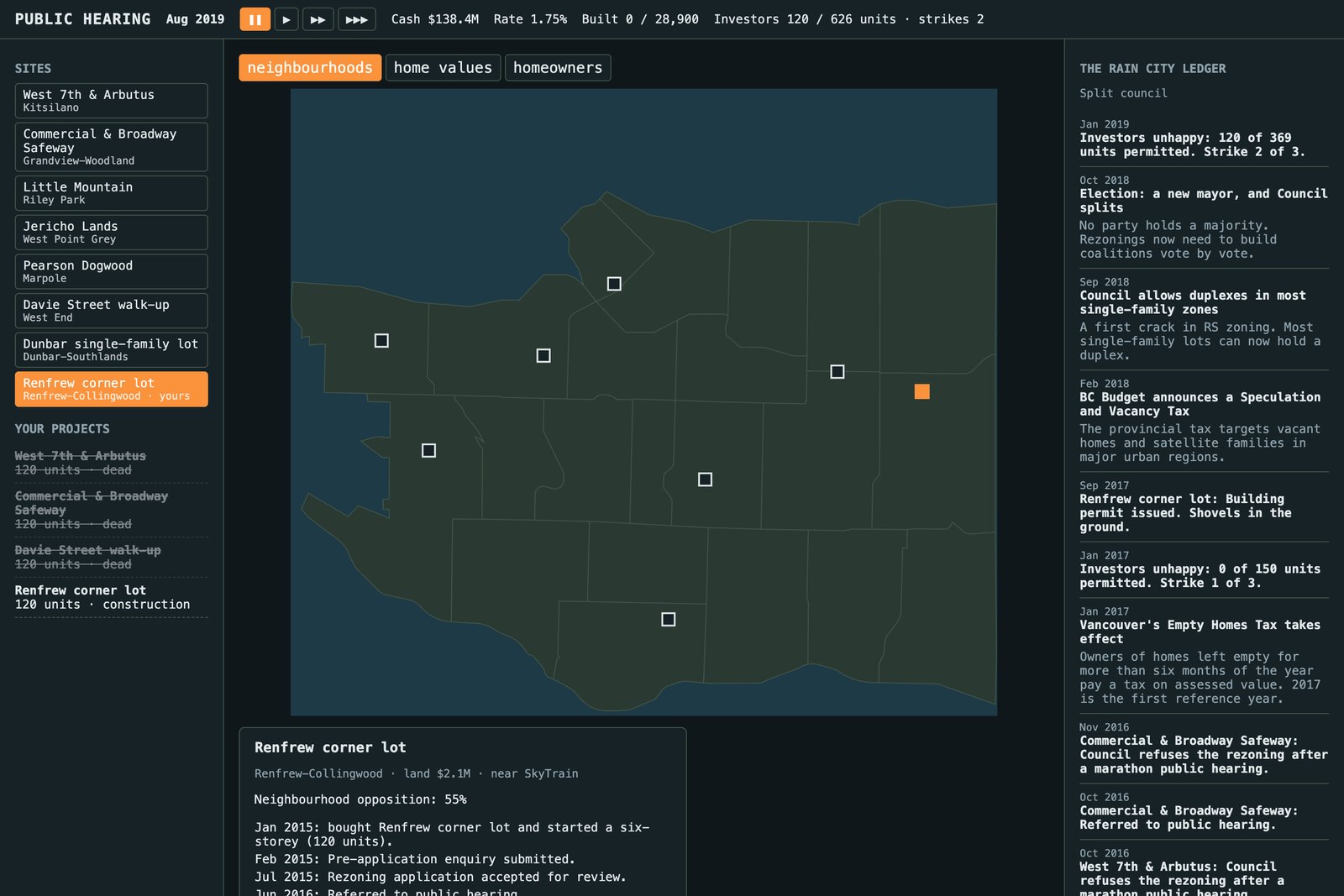This screenshot has height=896, width=1344.
Task: Choose West 7th & Arbutus site
Action: [x=111, y=101]
